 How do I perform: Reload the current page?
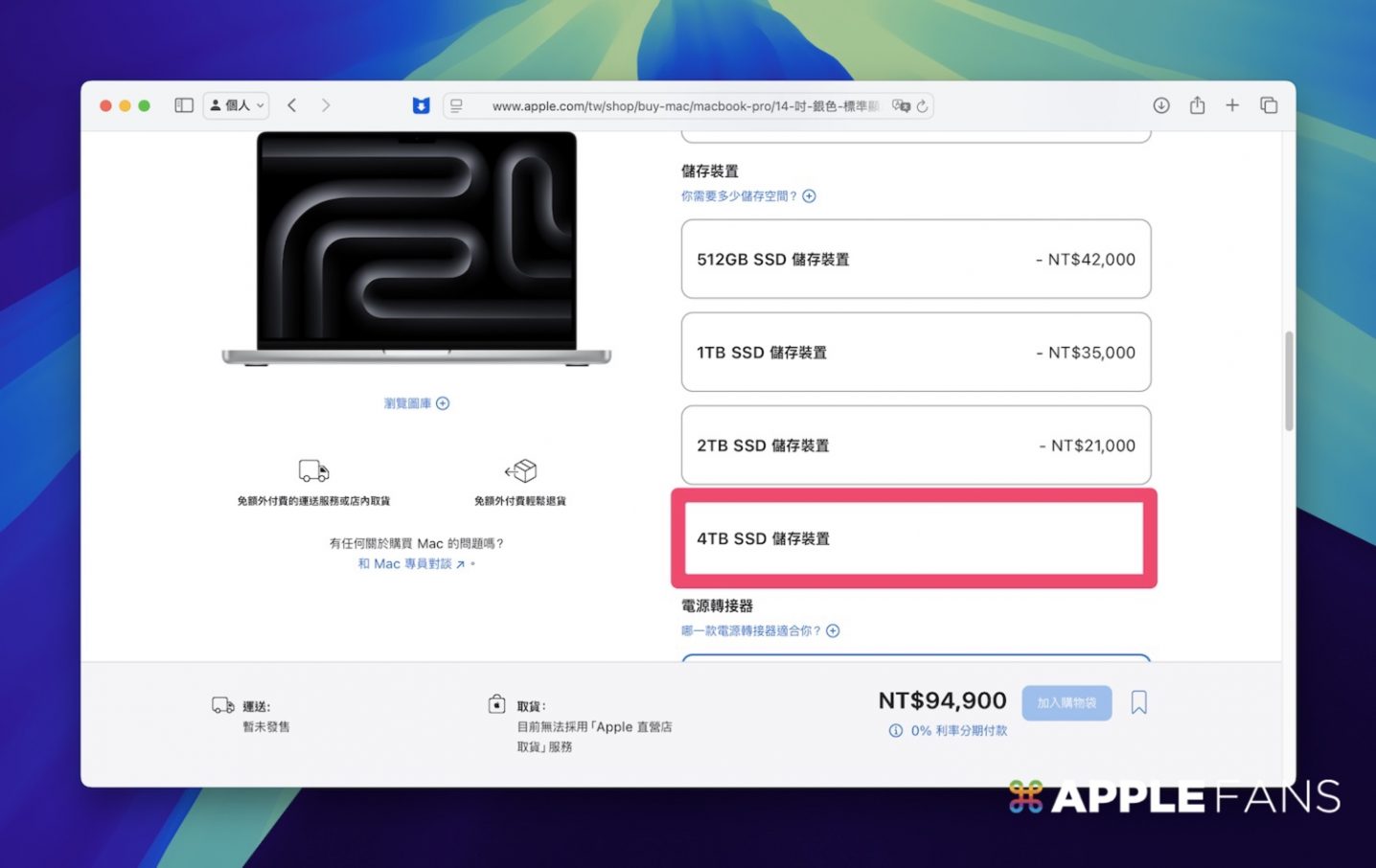pos(922,106)
